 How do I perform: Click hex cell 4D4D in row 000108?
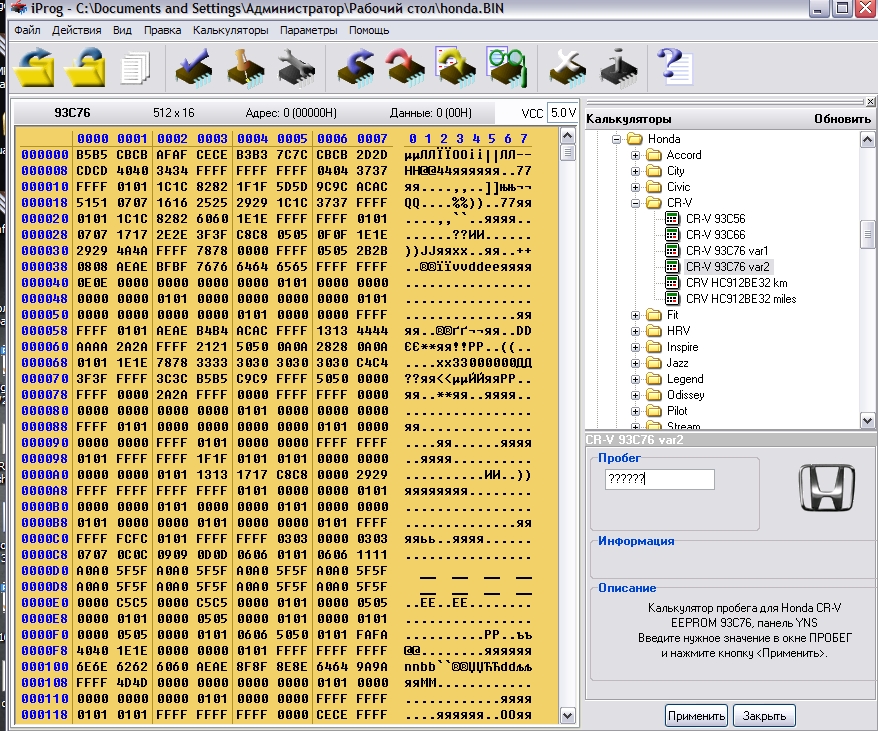pyautogui.click(x=132, y=683)
